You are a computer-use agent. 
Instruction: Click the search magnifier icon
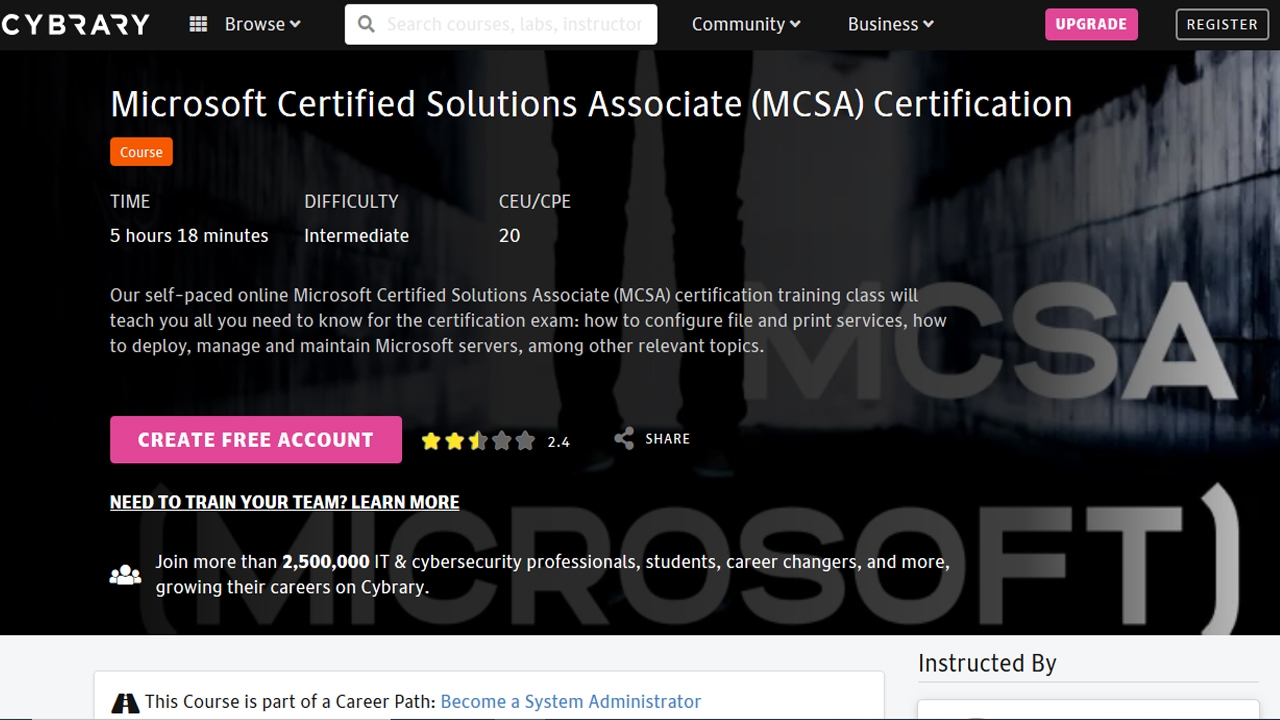[x=366, y=24]
